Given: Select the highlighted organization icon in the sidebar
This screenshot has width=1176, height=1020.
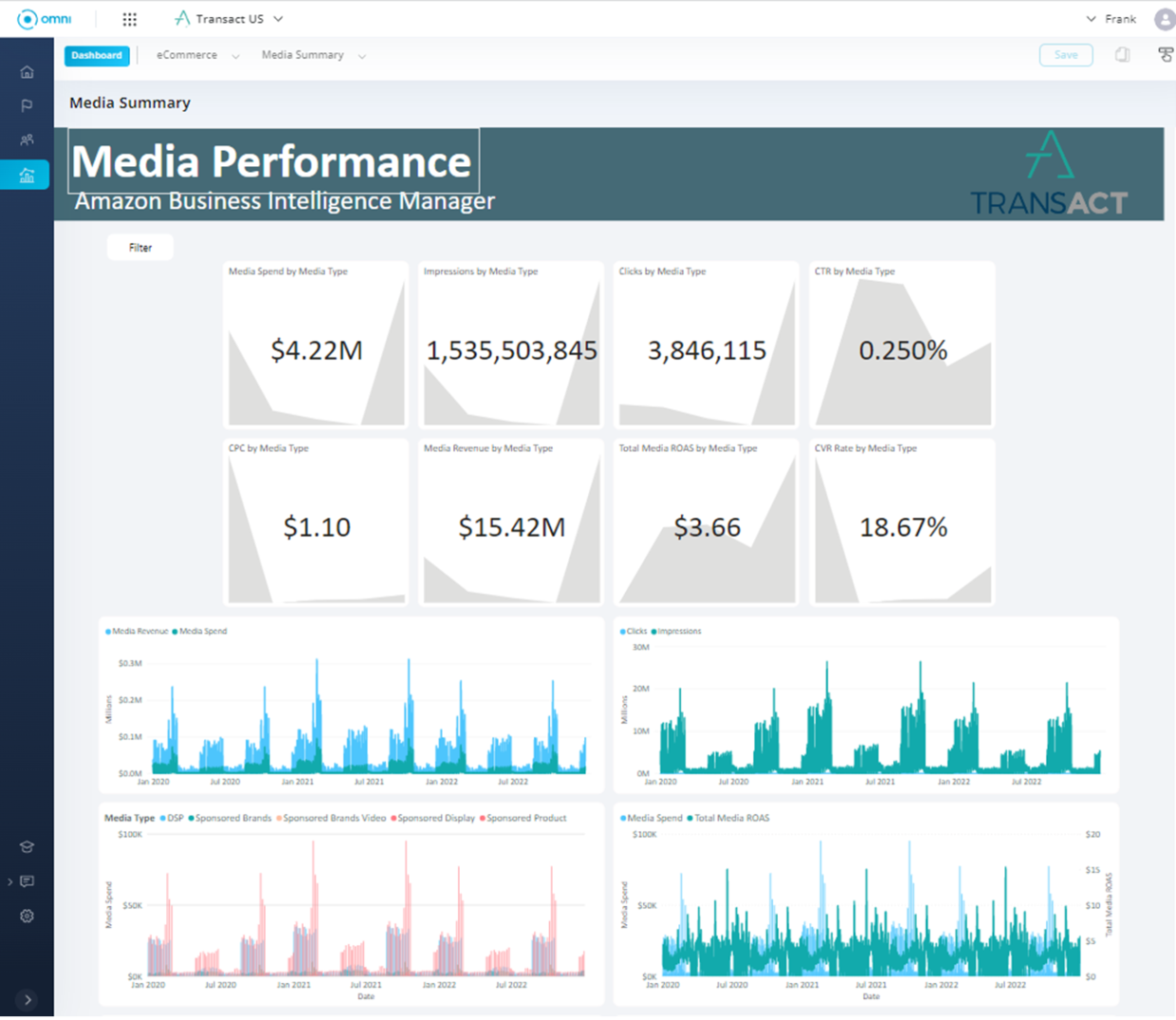Looking at the screenshot, I should click(x=27, y=175).
